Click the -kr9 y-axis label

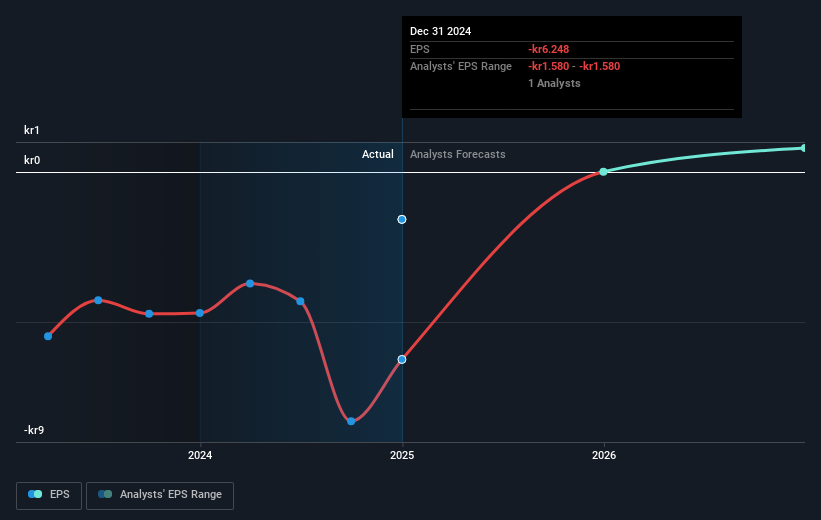tap(34, 430)
